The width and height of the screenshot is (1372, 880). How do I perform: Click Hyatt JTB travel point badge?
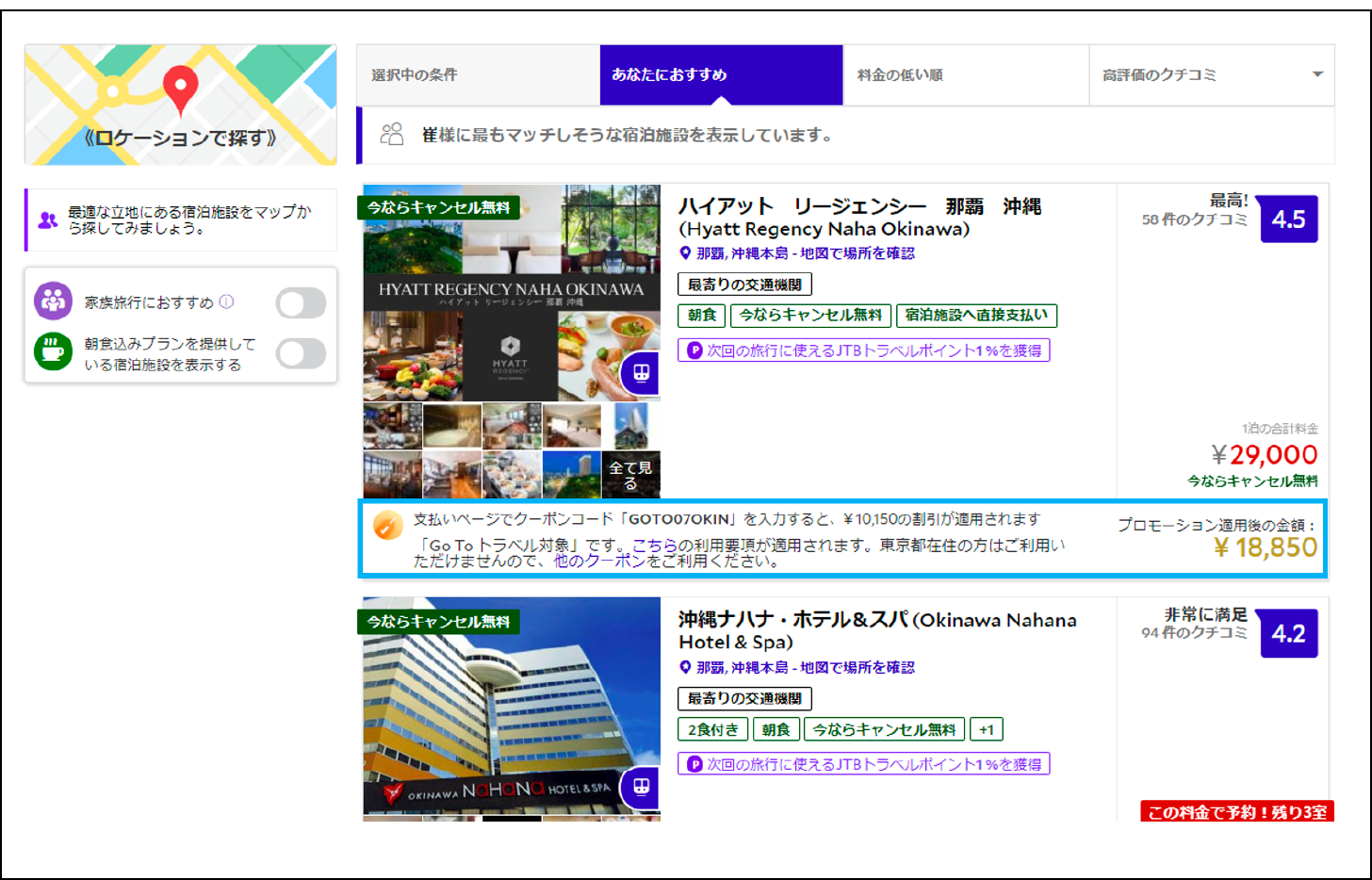pos(864,350)
